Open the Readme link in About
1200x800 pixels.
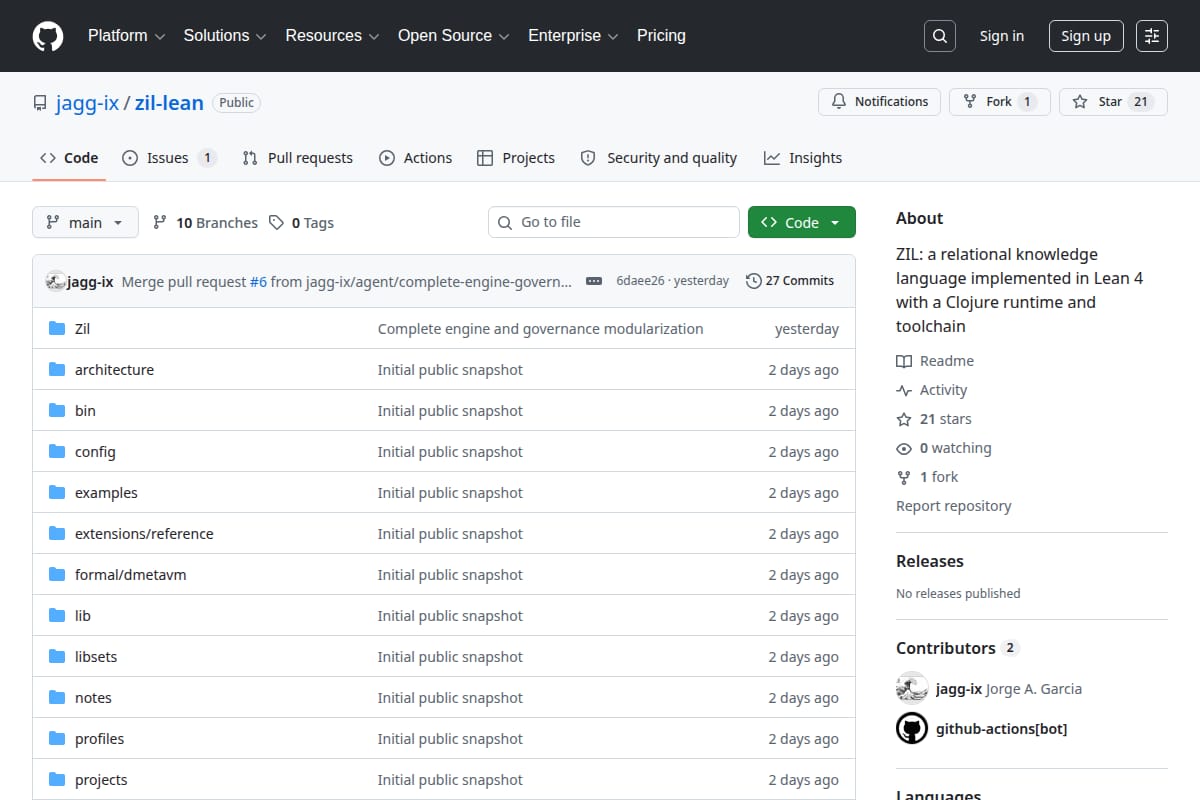click(935, 361)
